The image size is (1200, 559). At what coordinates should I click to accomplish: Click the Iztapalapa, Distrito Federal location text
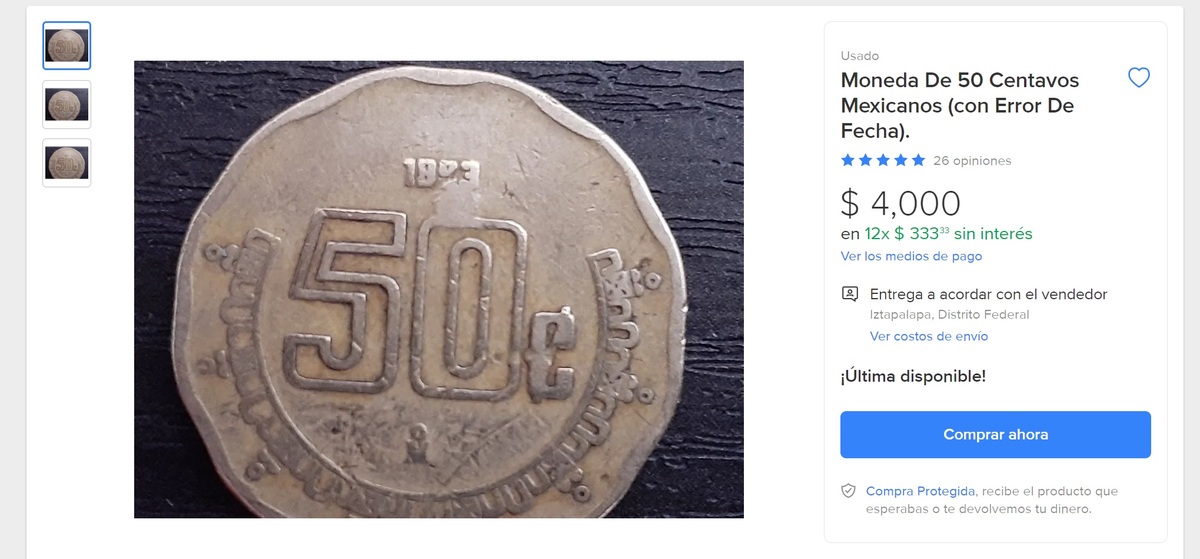tap(949, 315)
